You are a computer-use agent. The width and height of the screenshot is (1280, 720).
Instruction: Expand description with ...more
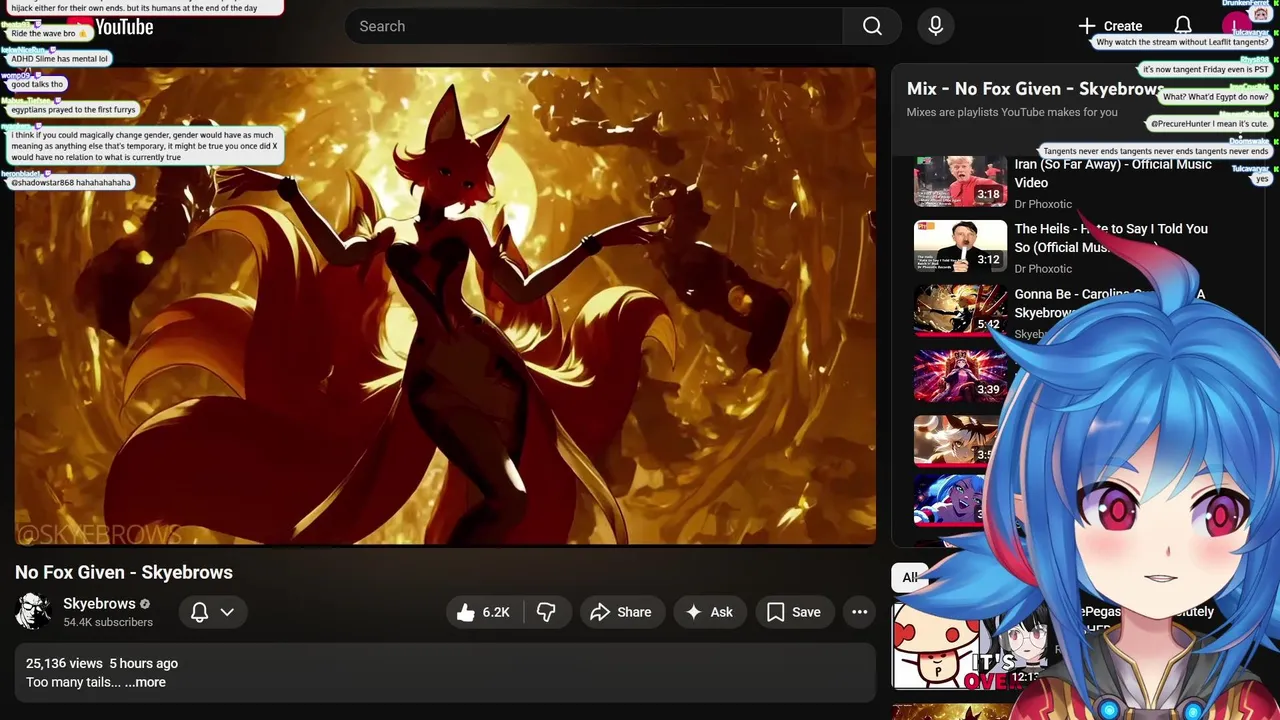coord(145,682)
